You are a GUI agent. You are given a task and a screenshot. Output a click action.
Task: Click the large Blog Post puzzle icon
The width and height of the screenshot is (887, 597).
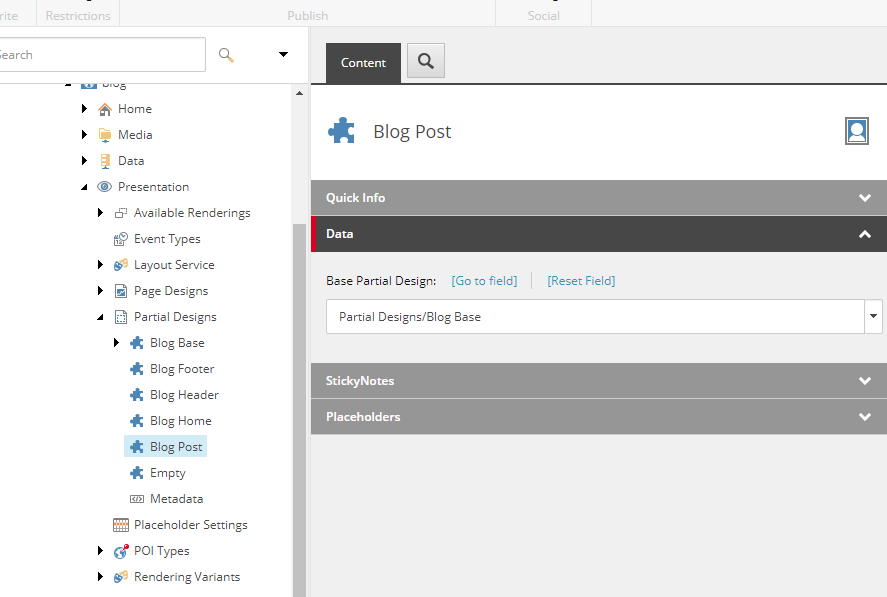[342, 131]
